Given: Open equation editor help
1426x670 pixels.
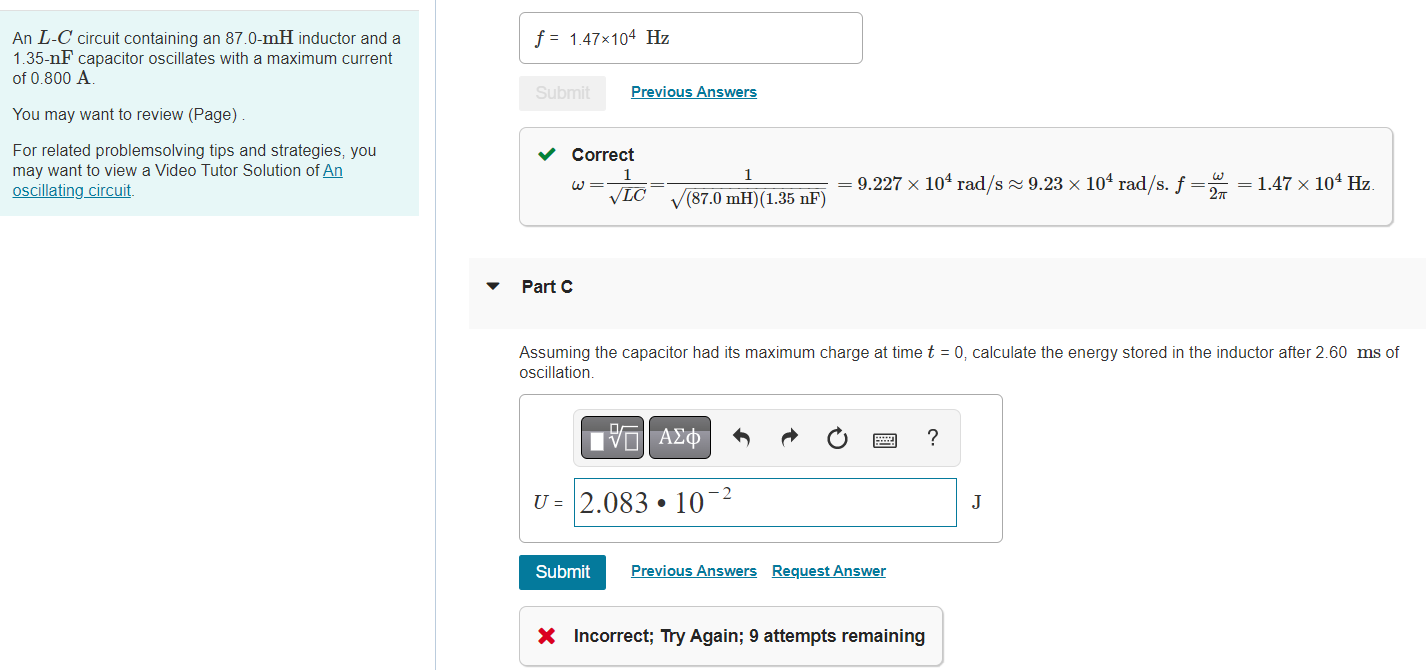Looking at the screenshot, I should pos(932,437).
